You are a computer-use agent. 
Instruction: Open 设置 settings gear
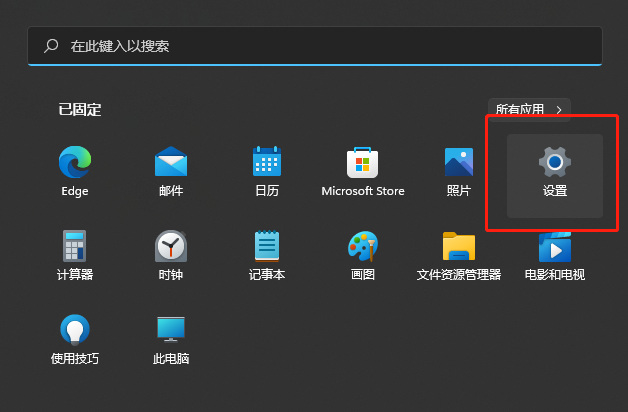pyautogui.click(x=555, y=176)
